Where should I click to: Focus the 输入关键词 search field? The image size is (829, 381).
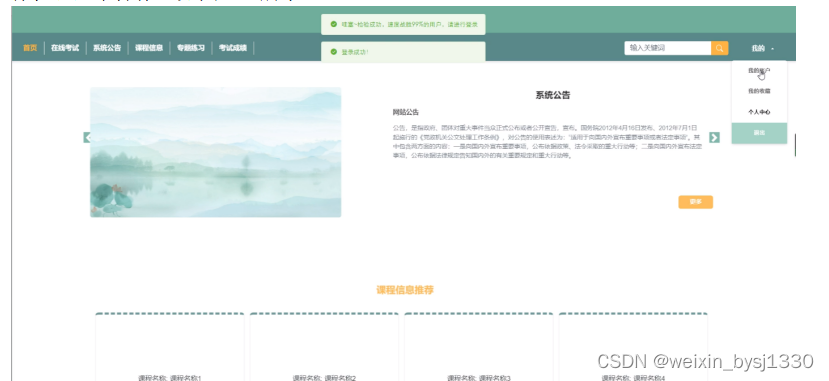668,48
